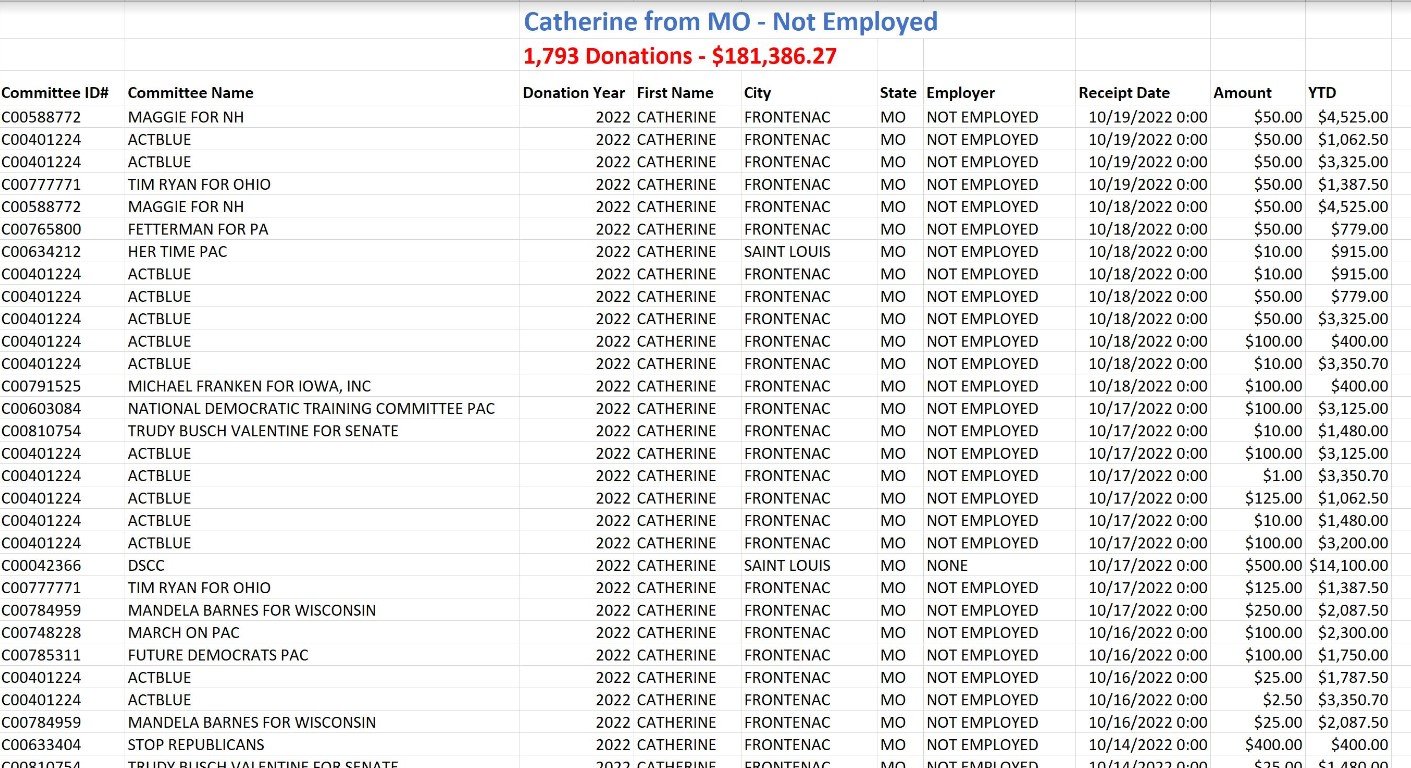Select the NATIONAL DEMOCRATIC TRAINING COMMITTEE PAC cell
Viewport: 1411px width, 768px height.
pyautogui.click(x=311, y=408)
